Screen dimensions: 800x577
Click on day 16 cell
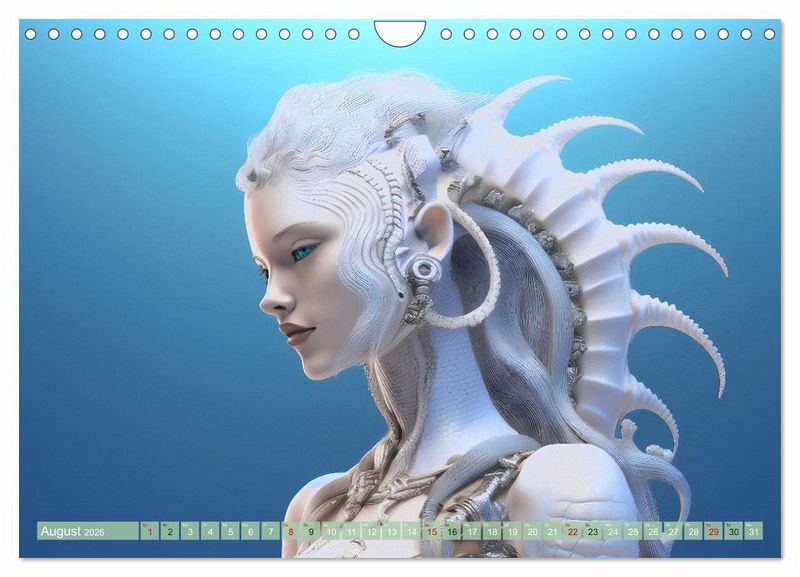[x=452, y=532]
